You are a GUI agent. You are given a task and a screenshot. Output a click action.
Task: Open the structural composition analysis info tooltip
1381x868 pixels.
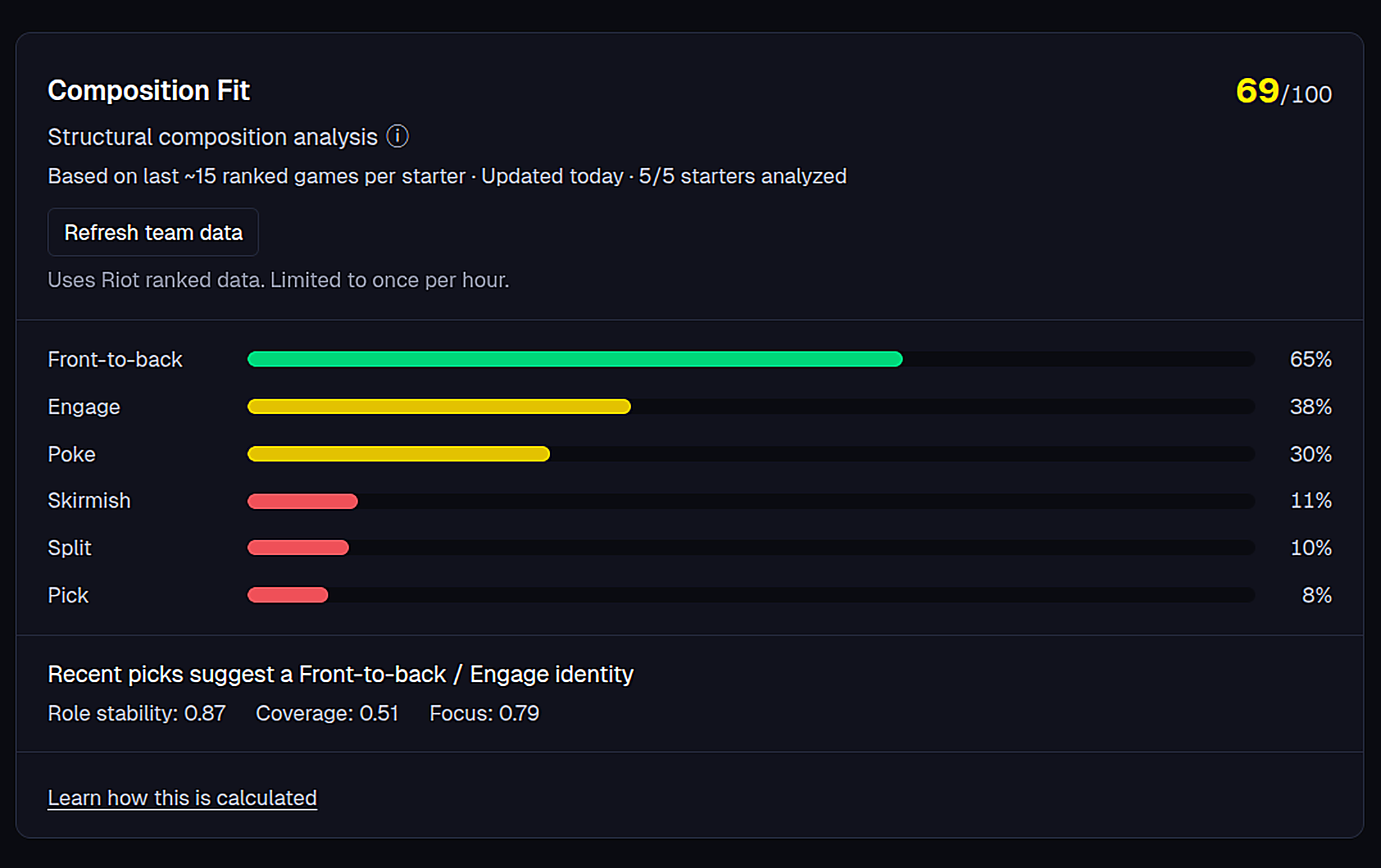[x=398, y=137]
